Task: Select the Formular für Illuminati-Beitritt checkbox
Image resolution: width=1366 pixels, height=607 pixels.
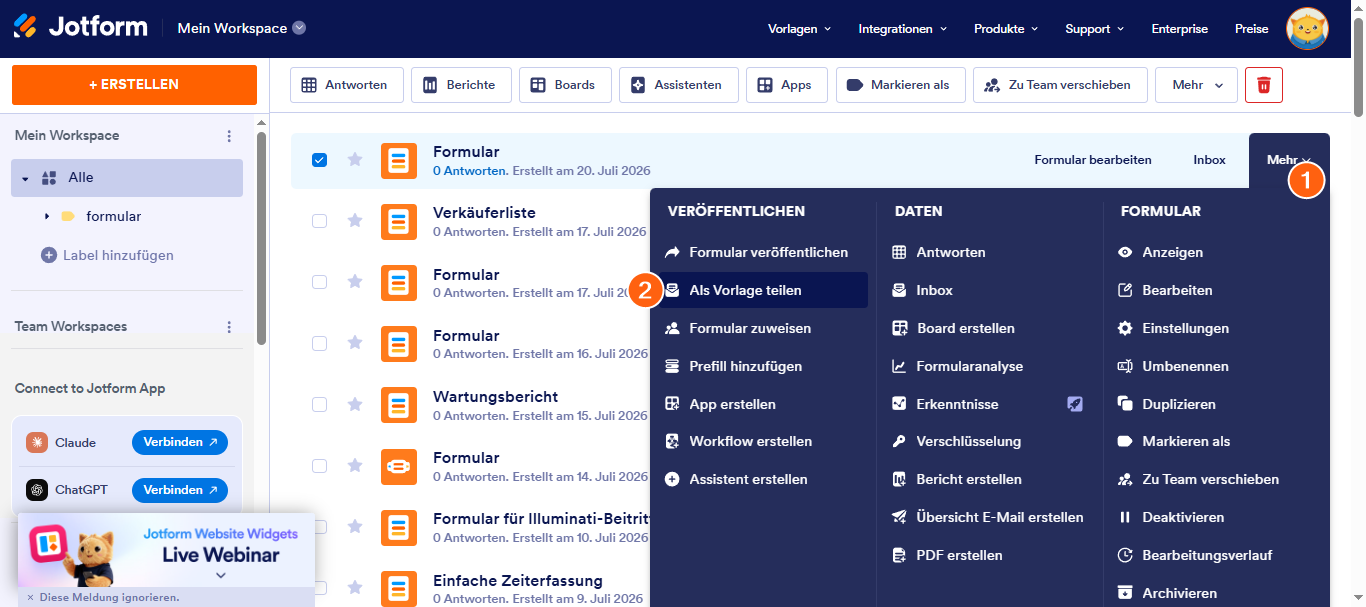Action: 319,527
